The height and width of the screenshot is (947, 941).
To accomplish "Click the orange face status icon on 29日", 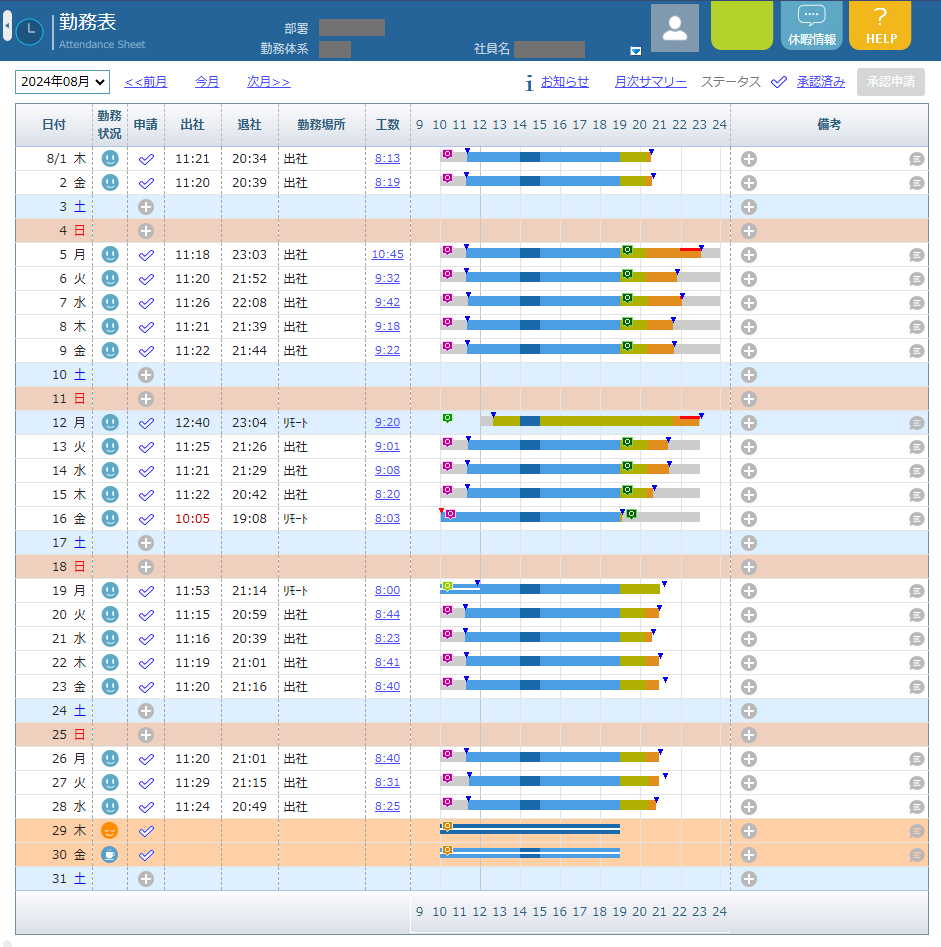I will point(110,831).
